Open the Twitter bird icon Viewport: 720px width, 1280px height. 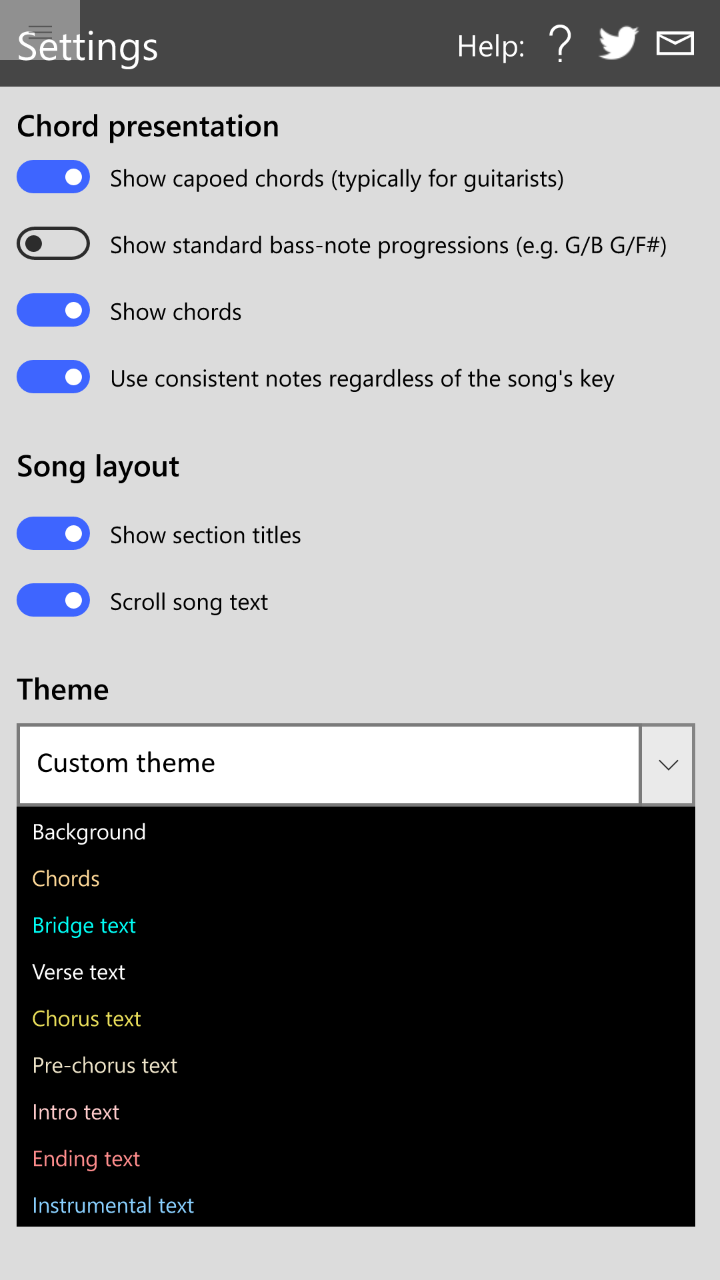tap(618, 44)
